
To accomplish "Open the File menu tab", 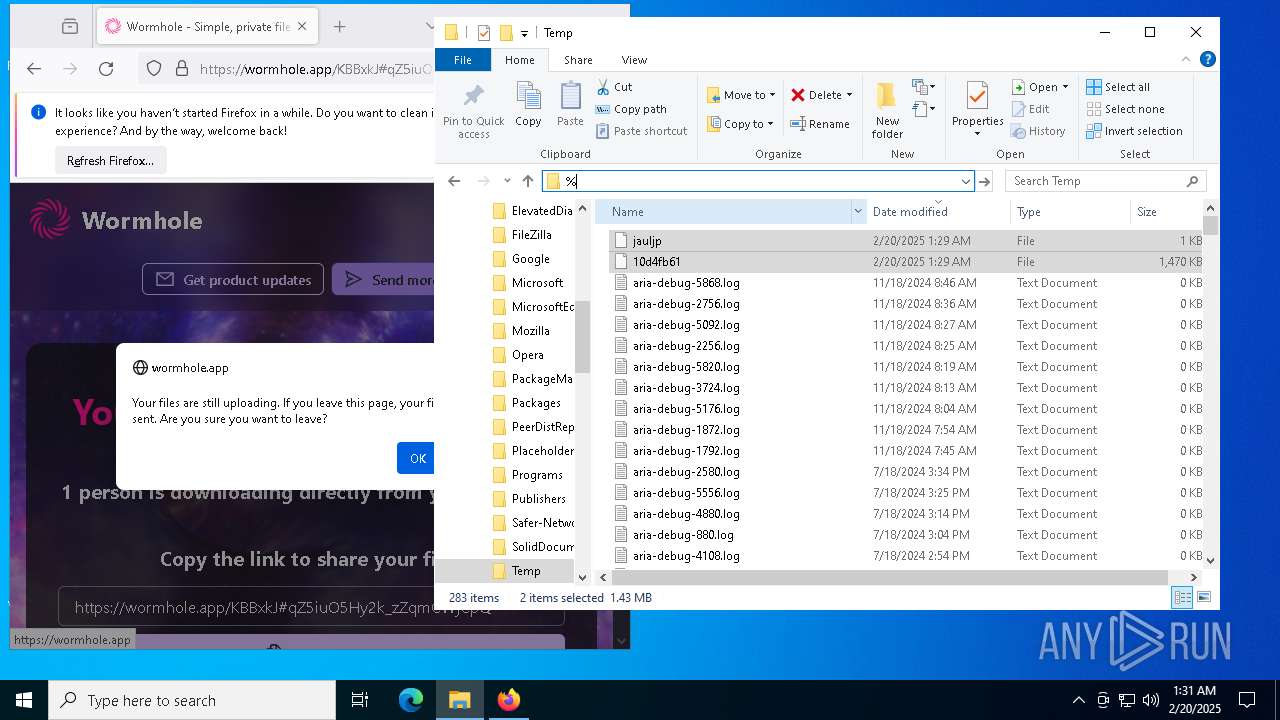I will tap(463, 60).
